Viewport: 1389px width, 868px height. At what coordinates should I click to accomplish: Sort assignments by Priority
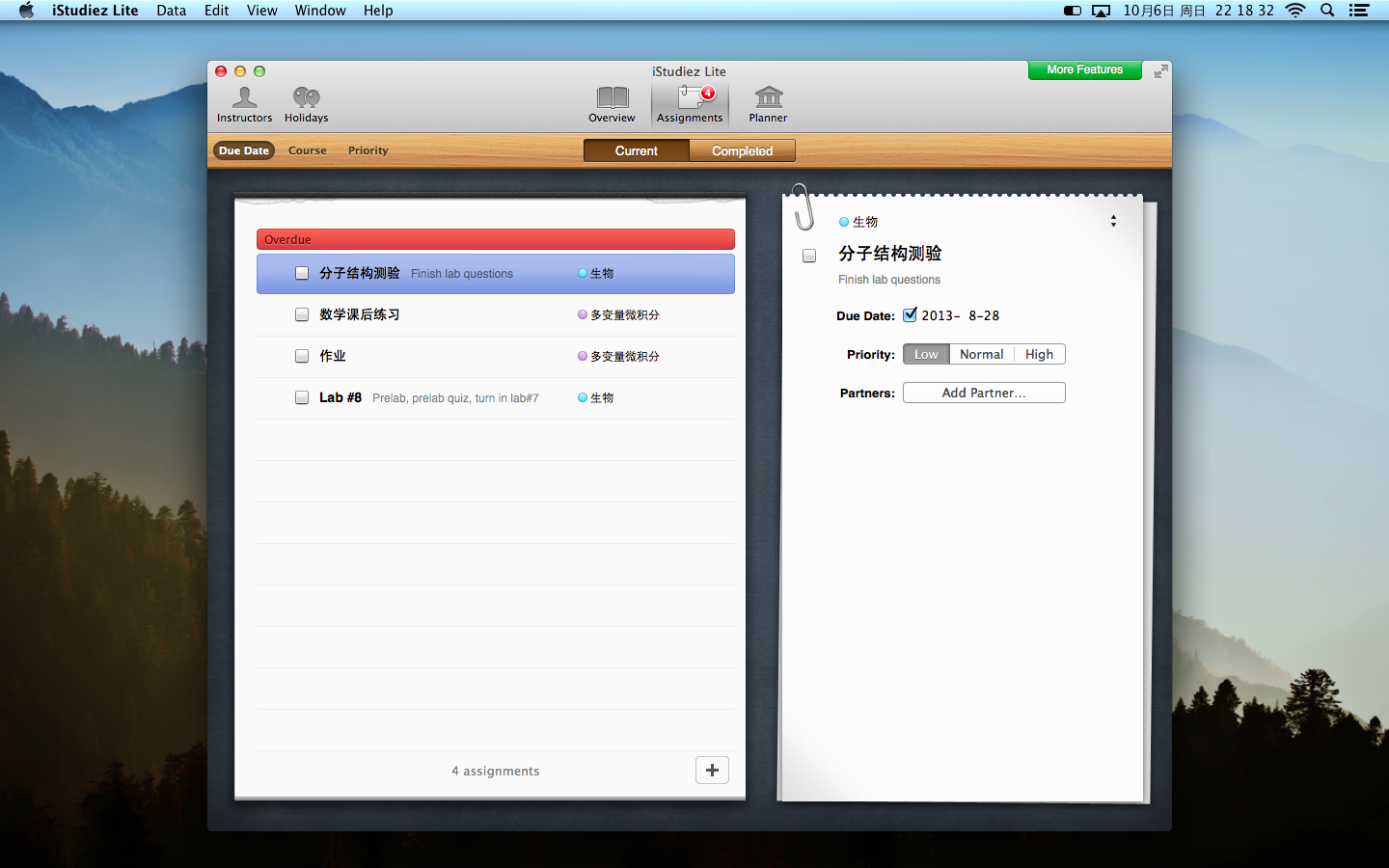[368, 150]
